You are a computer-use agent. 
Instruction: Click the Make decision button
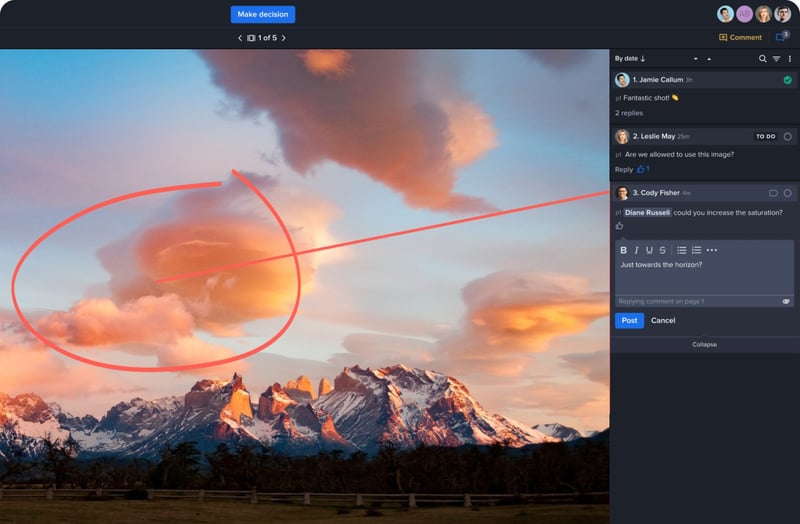coord(262,14)
